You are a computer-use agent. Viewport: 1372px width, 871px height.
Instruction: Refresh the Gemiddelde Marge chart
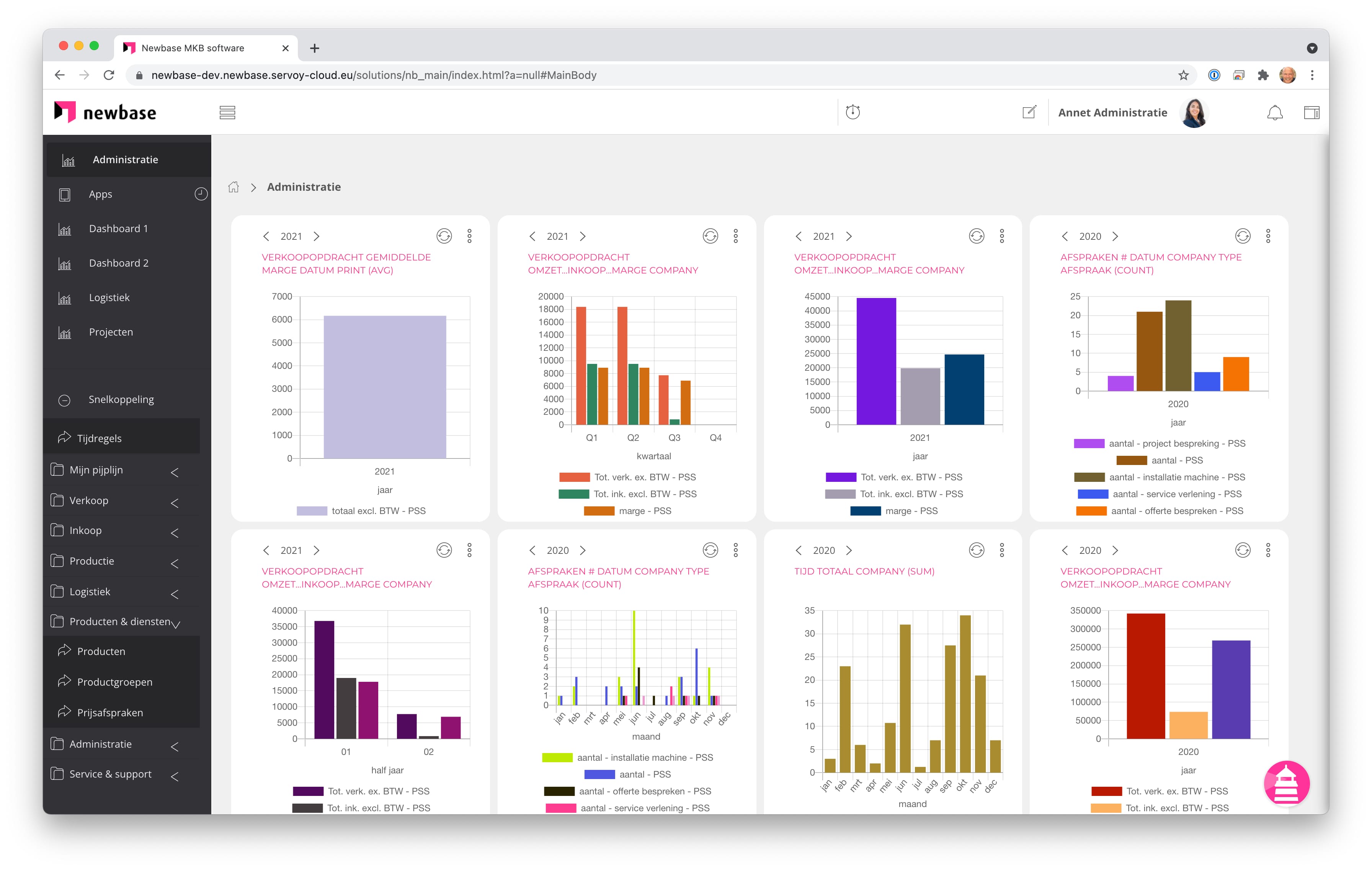click(x=444, y=236)
